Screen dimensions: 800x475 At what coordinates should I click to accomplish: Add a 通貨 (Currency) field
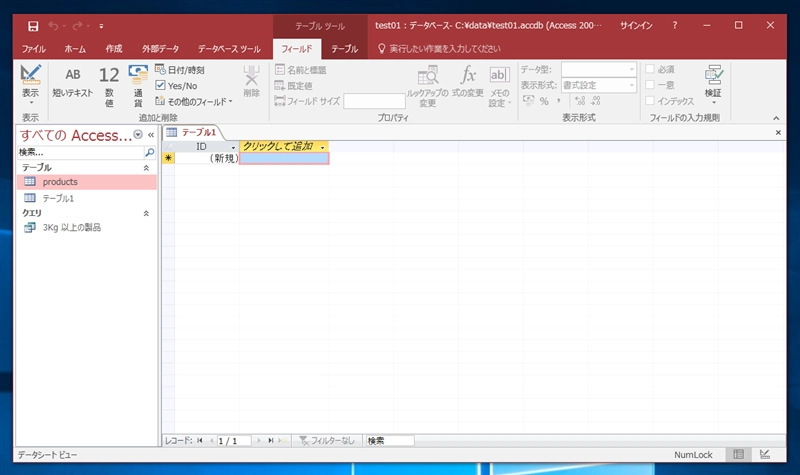[x=138, y=86]
